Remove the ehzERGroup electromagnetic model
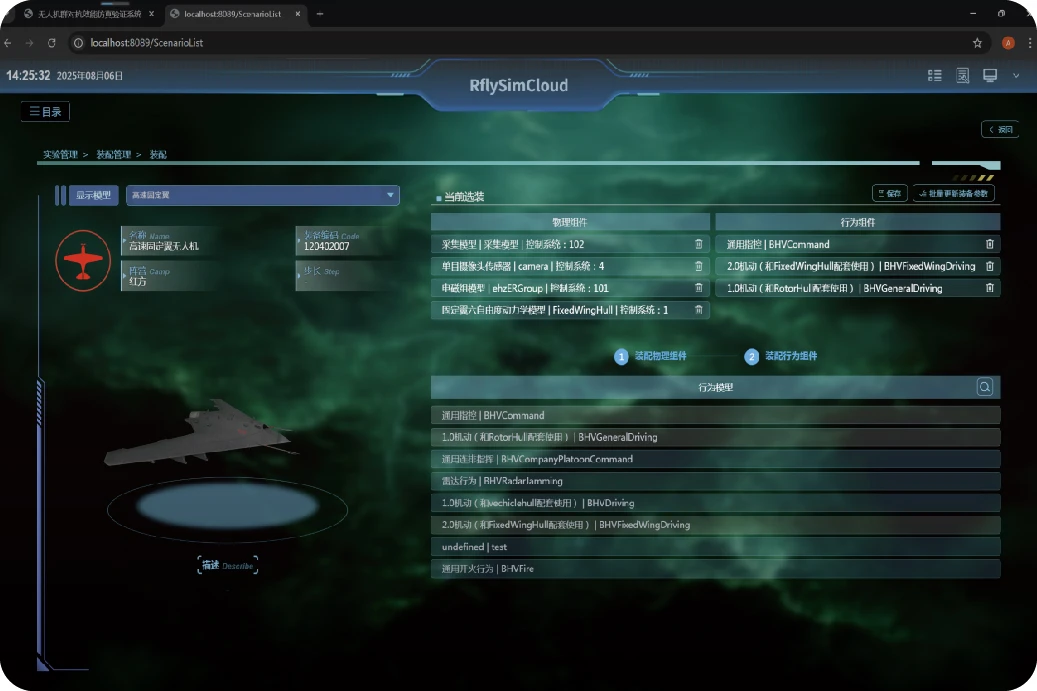 click(698, 288)
